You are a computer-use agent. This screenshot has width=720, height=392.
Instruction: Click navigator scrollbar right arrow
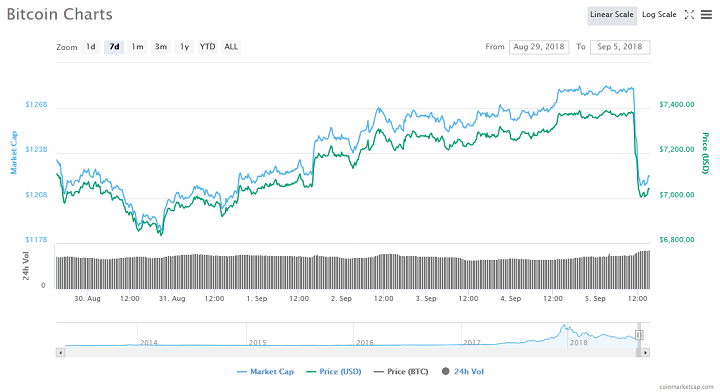645,353
